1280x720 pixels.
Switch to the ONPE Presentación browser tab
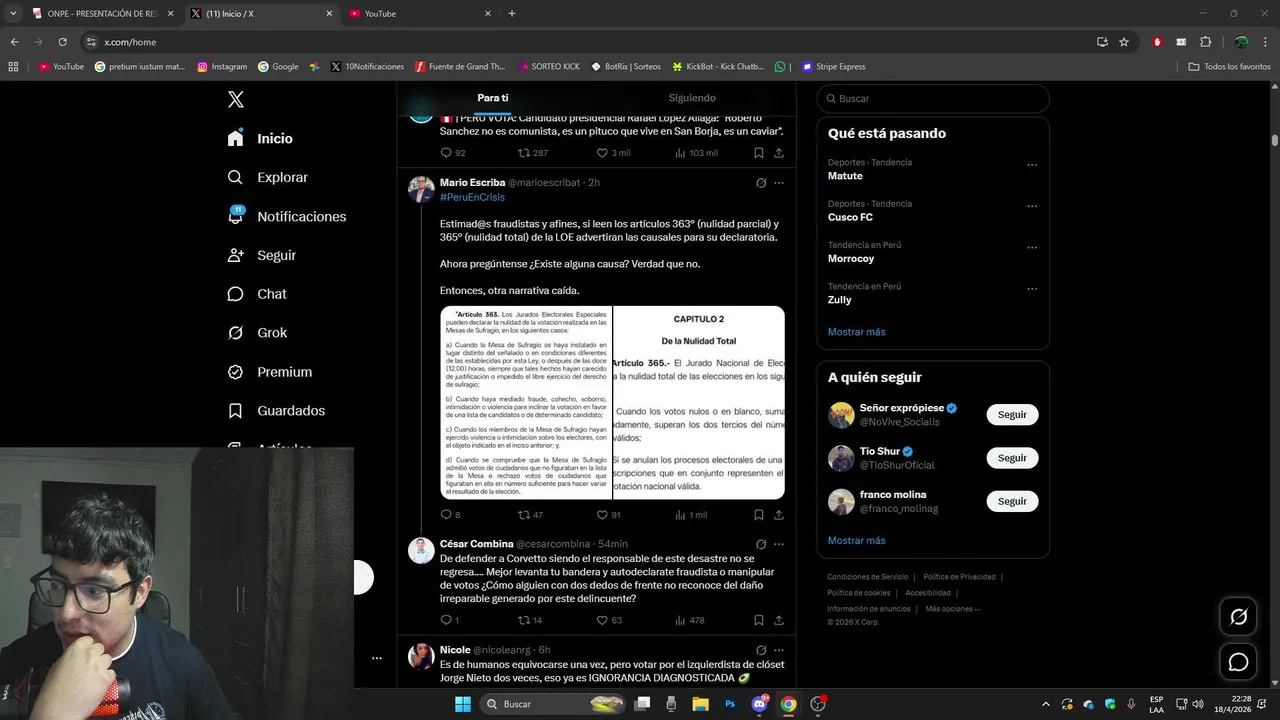coord(103,13)
